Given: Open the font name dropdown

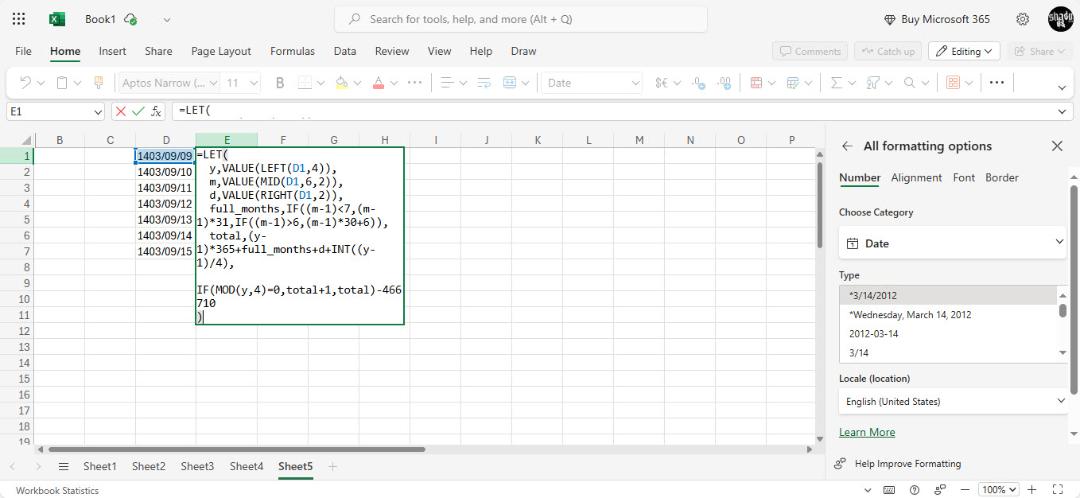Looking at the screenshot, I should [x=213, y=83].
